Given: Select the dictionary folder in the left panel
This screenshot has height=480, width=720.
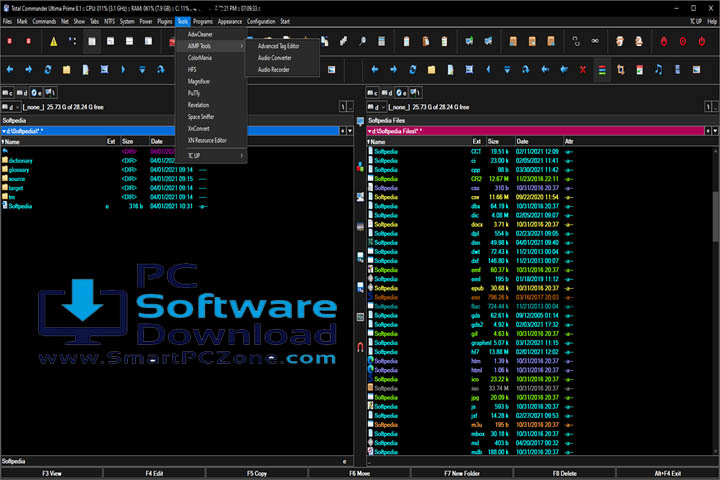Looking at the screenshot, I should click(x=20, y=161).
